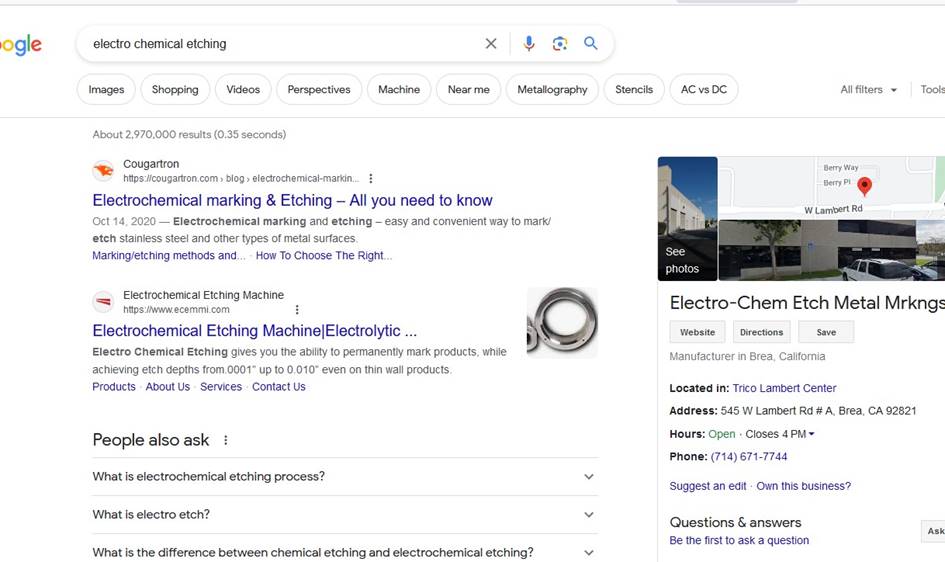Select the Metallography filter chip
This screenshot has height=562, width=945.
click(x=552, y=90)
